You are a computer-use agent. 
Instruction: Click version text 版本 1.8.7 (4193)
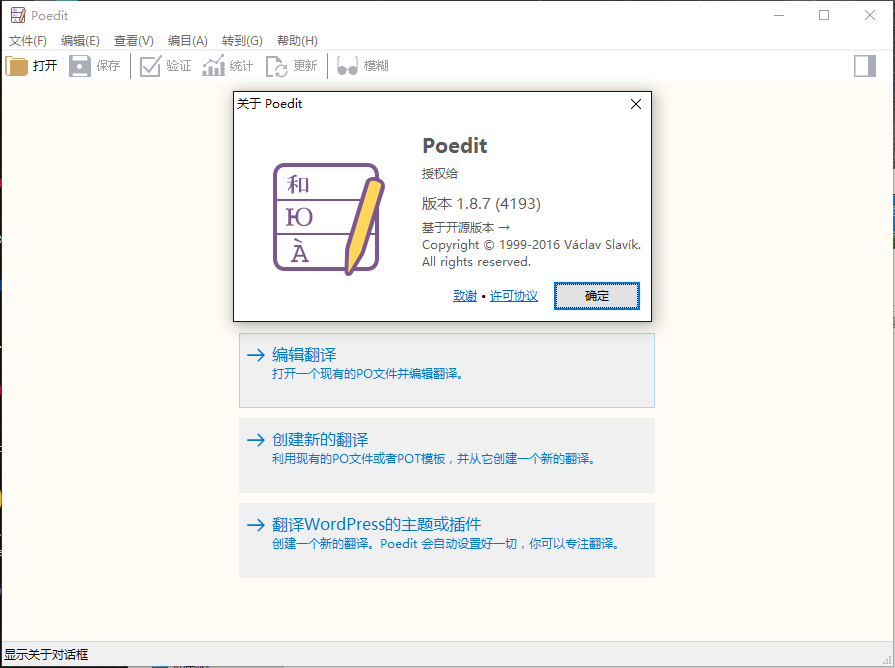(x=481, y=204)
